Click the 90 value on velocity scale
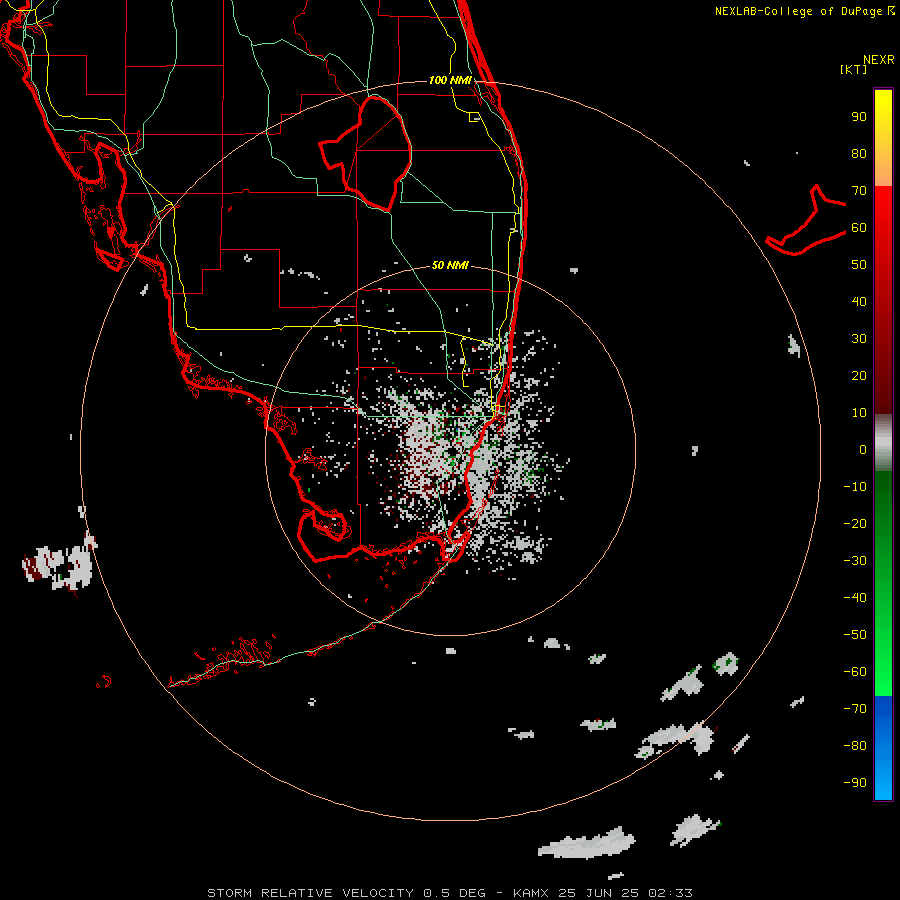Screen dimensions: 900x900 pyautogui.click(x=859, y=117)
